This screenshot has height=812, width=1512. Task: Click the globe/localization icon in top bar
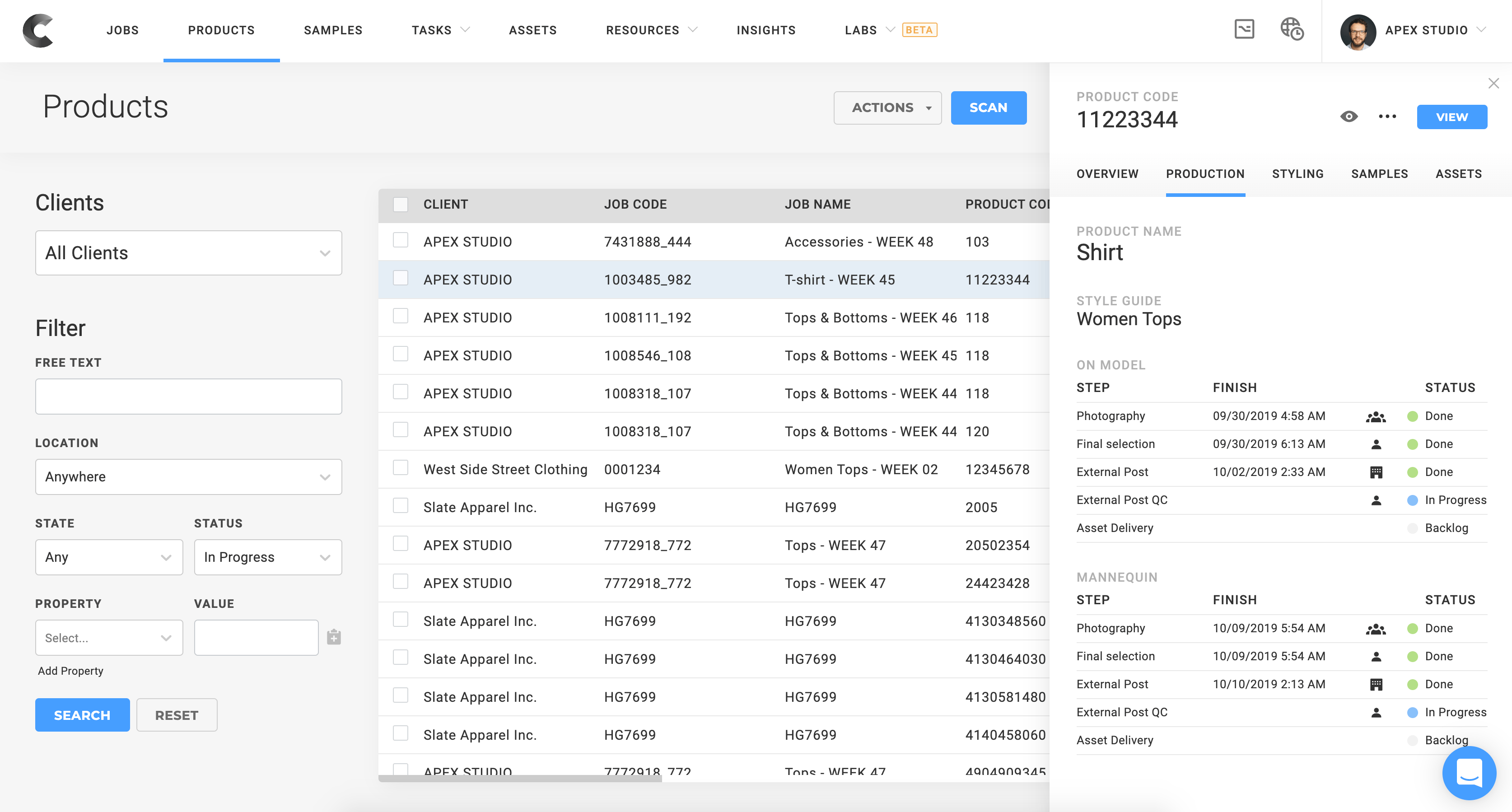(x=1291, y=29)
